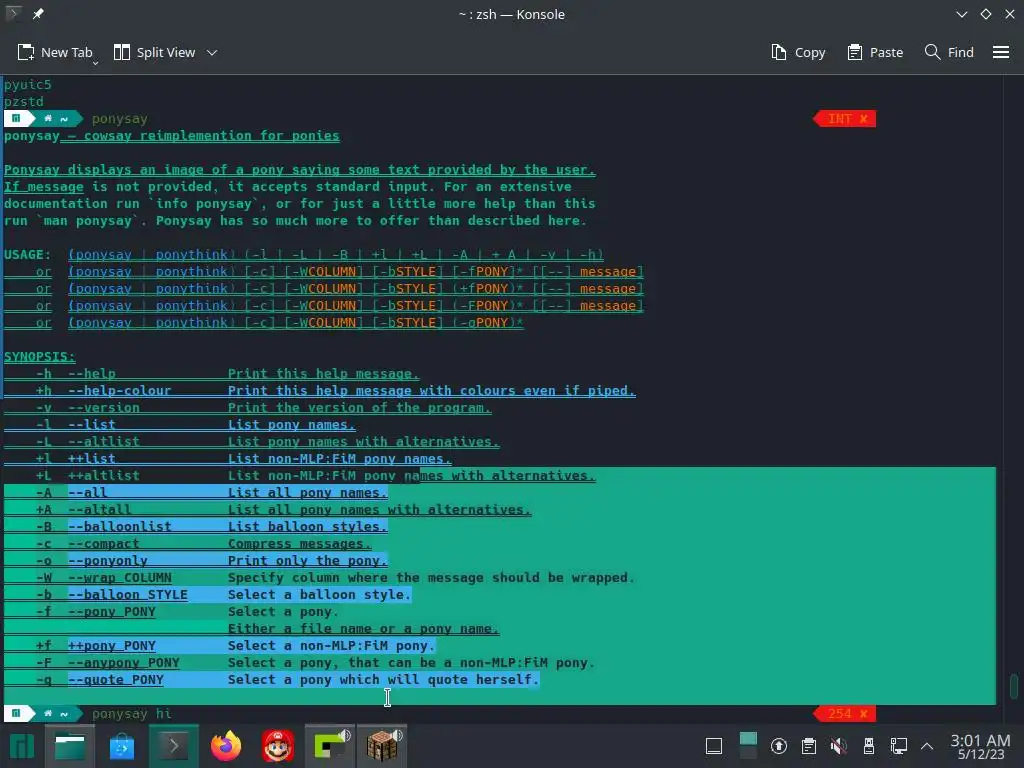Click the 'ponysay' command at first prompt
Image resolution: width=1024 pixels, height=768 pixels.
tap(120, 119)
